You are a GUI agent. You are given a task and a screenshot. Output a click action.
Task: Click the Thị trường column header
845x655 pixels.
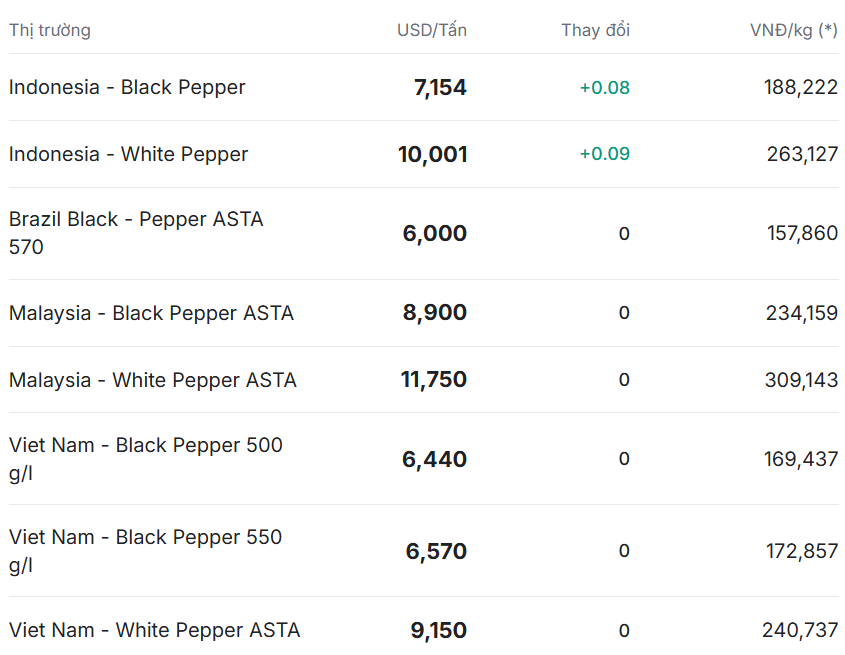[x=50, y=30]
